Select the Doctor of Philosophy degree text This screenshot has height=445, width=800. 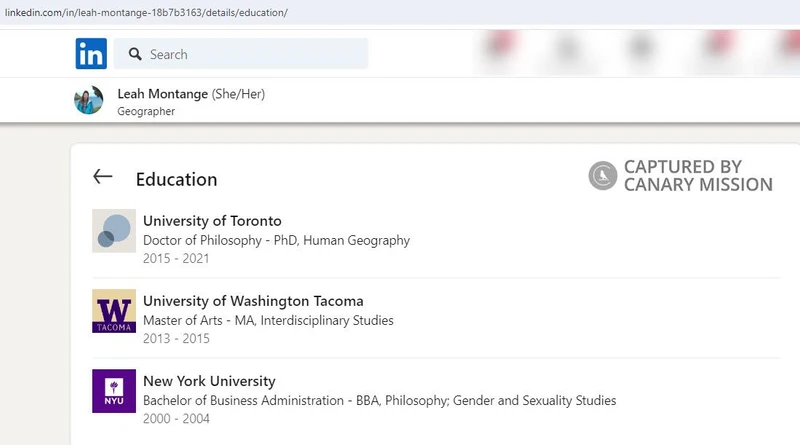point(277,240)
